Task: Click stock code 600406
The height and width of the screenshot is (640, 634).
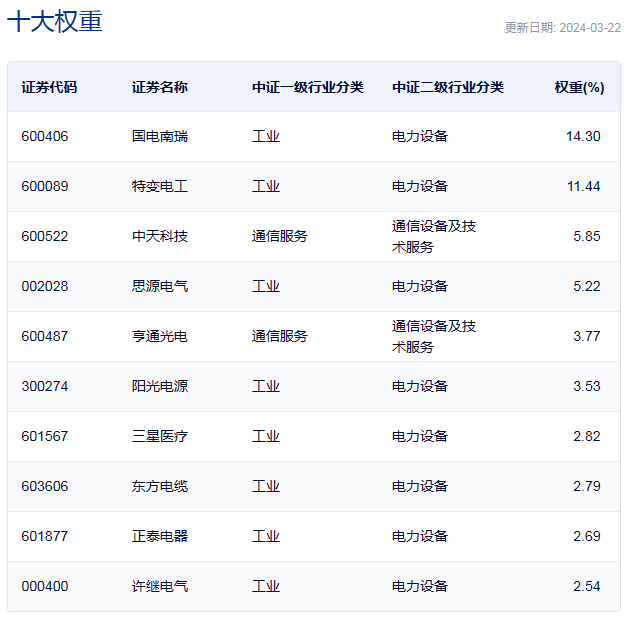Action: pos(45,136)
